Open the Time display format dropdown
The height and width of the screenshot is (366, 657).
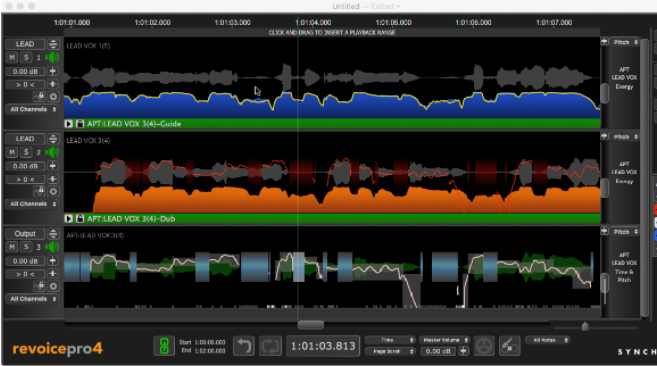(x=390, y=340)
